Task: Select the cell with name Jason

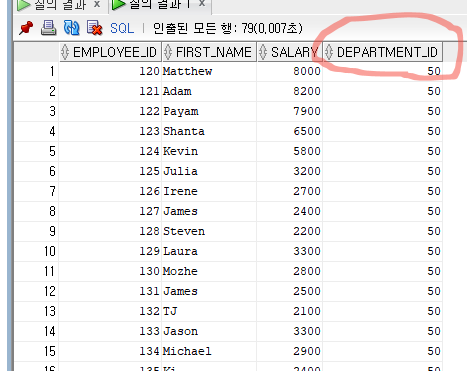Action: pos(209,331)
